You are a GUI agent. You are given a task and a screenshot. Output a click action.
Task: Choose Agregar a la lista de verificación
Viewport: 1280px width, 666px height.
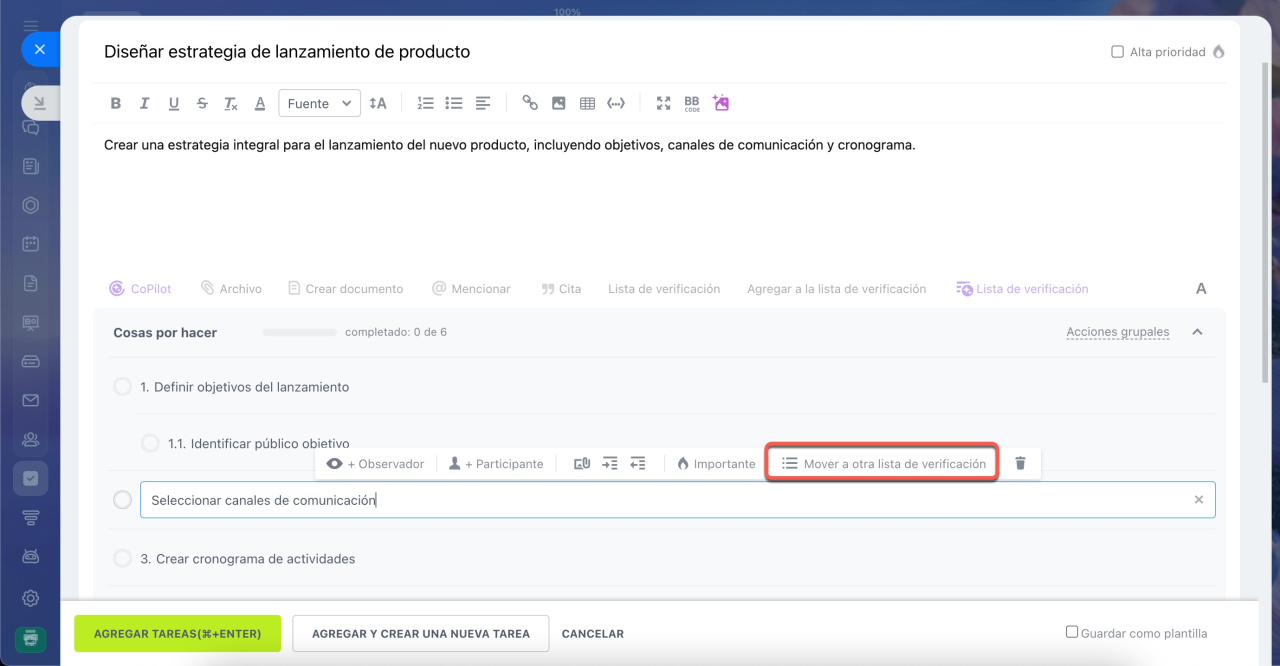[836, 289]
